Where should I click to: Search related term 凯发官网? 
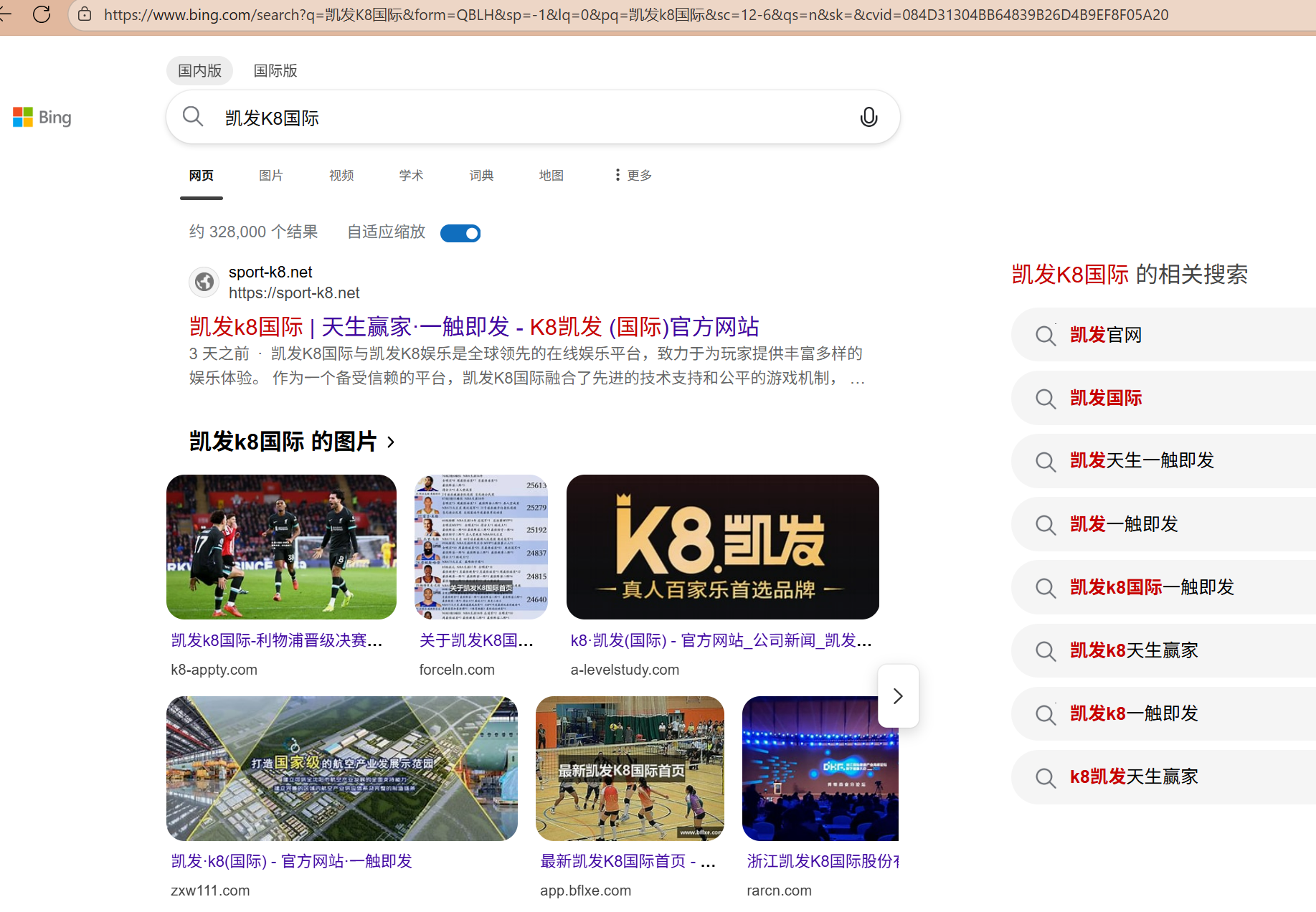tap(1106, 335)
